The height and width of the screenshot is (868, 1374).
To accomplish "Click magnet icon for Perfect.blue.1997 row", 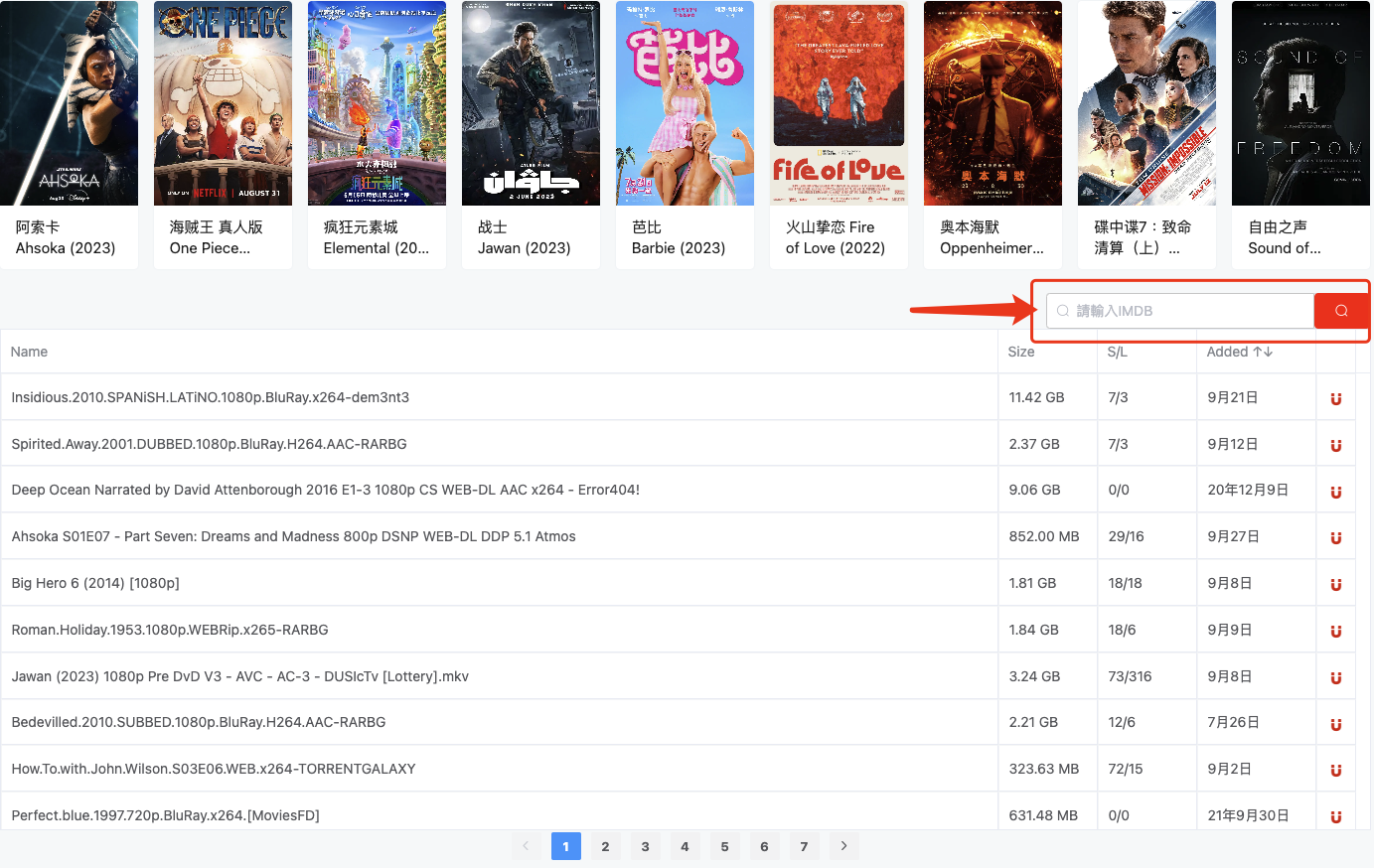I will pyautogui.click(x=1336, y=816).
